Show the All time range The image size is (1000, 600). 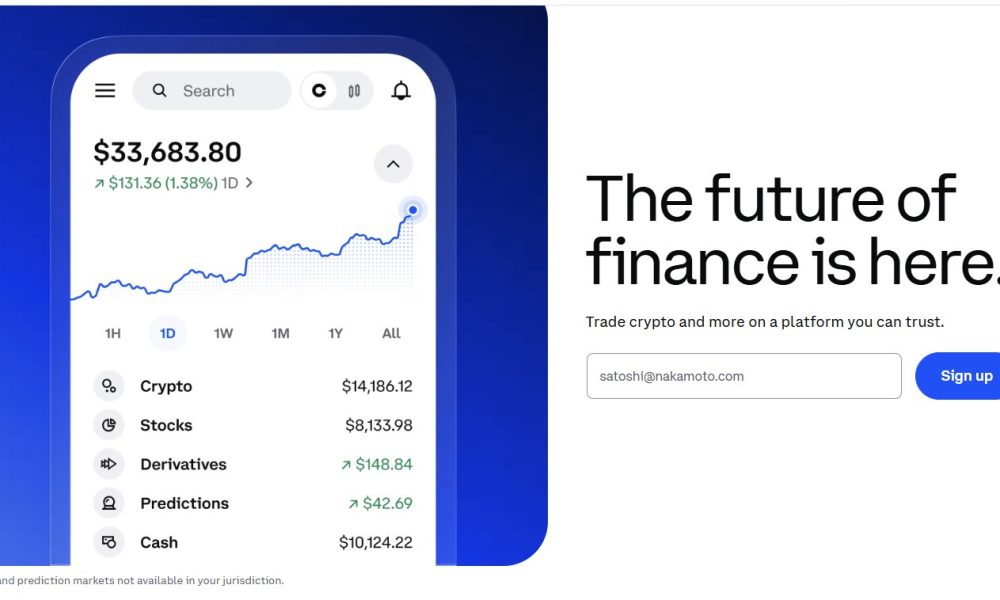click(391, 333)
